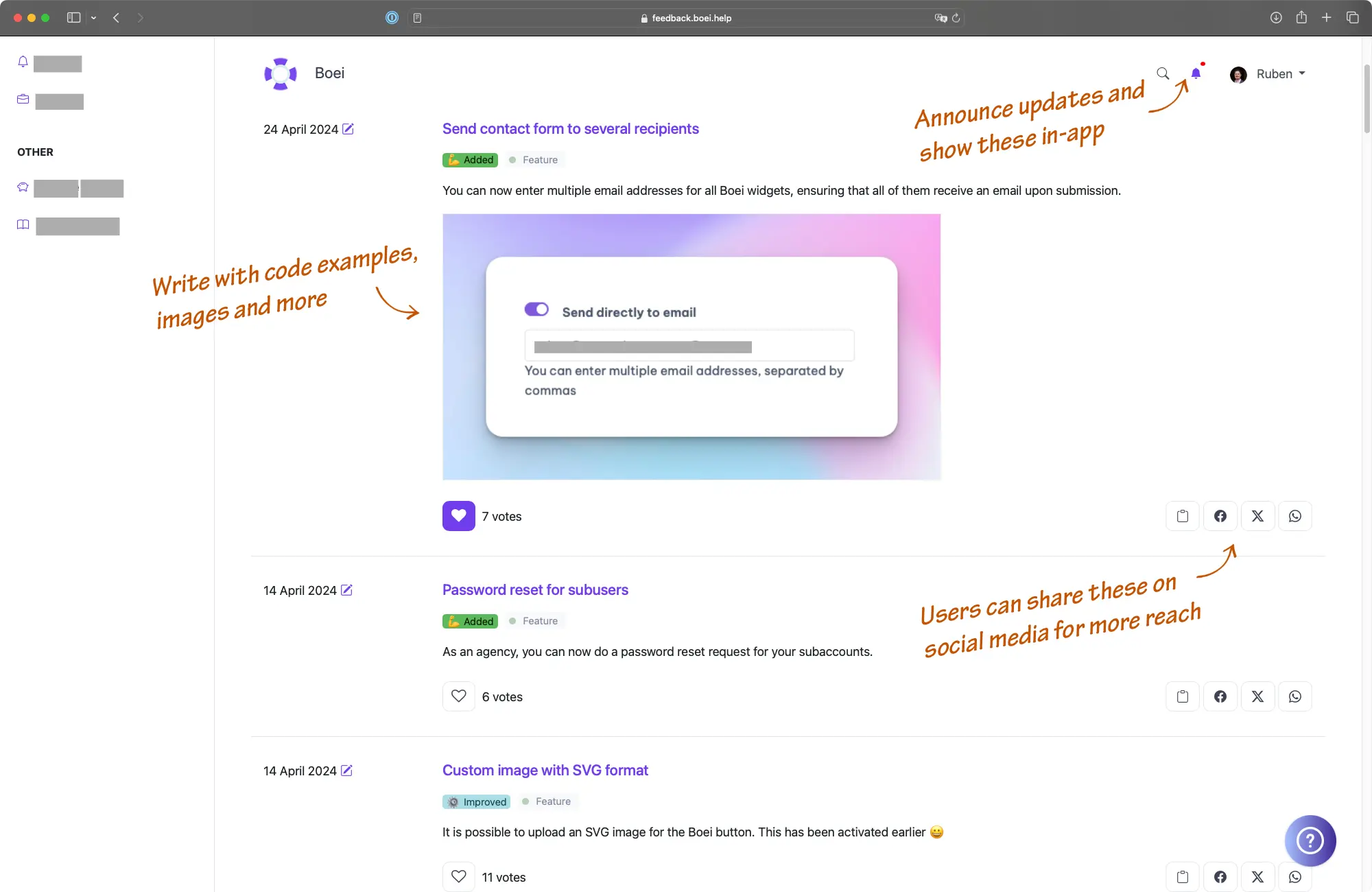
Task: Click the briefcase icon in the sidebar
Action: point(23,99)
